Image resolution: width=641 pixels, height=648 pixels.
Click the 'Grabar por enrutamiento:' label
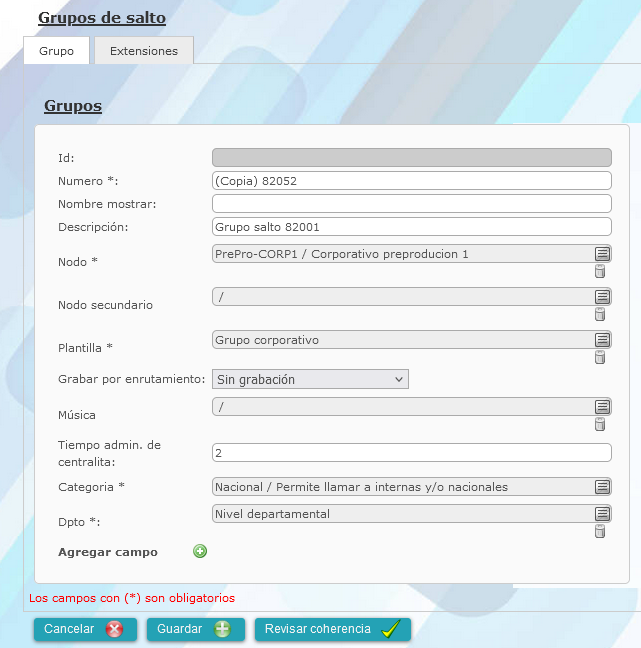tap(131, 379)
